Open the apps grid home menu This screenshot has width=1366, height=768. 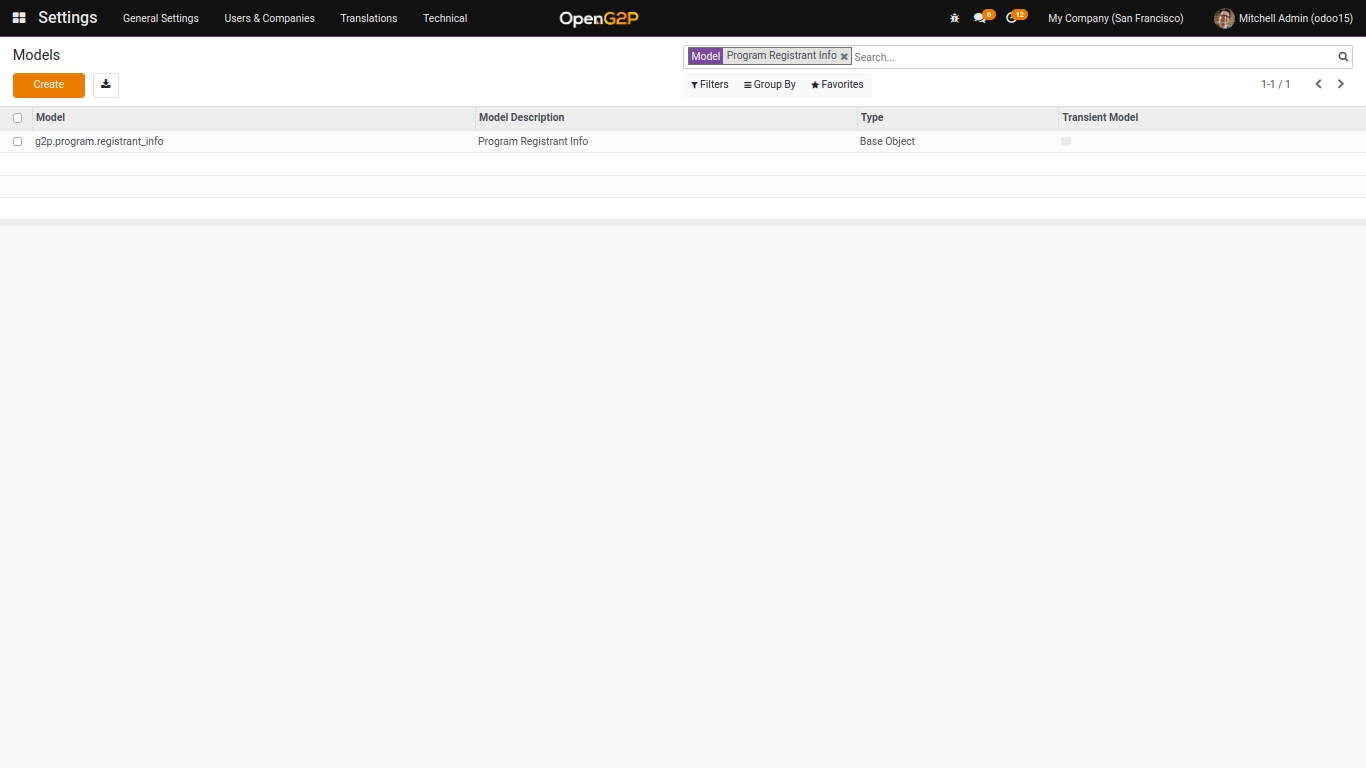19,18
